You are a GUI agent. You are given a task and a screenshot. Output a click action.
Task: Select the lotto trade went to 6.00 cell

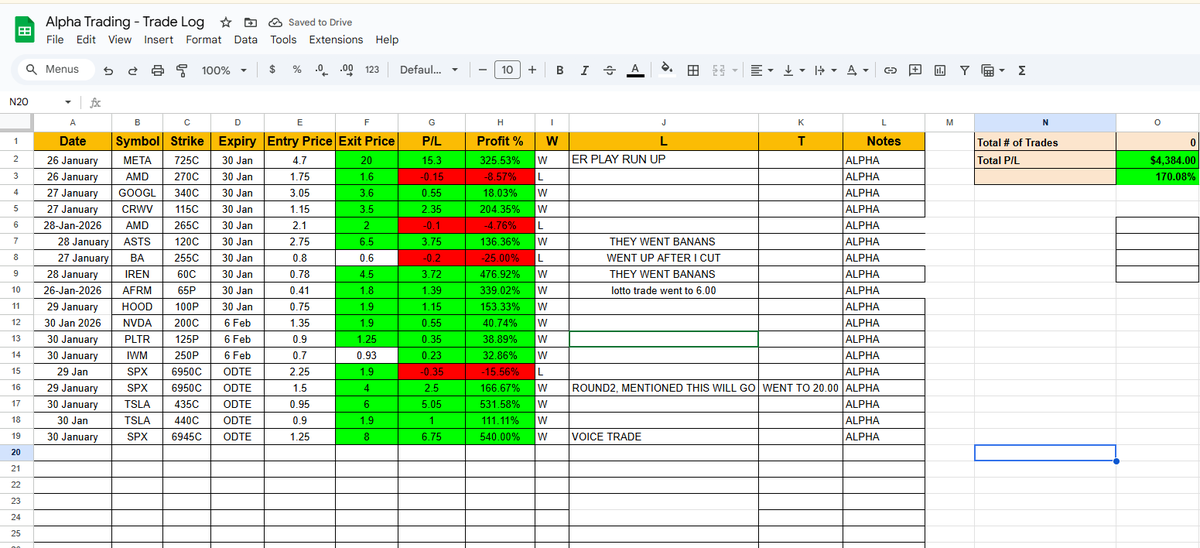(x=664, y=290)
